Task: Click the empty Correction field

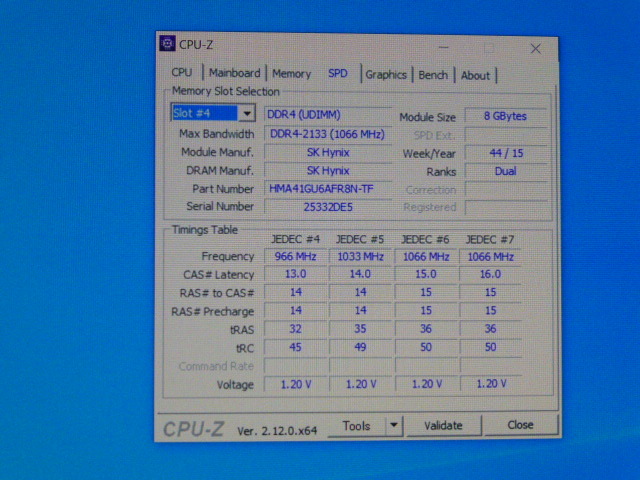Action: 506,190
